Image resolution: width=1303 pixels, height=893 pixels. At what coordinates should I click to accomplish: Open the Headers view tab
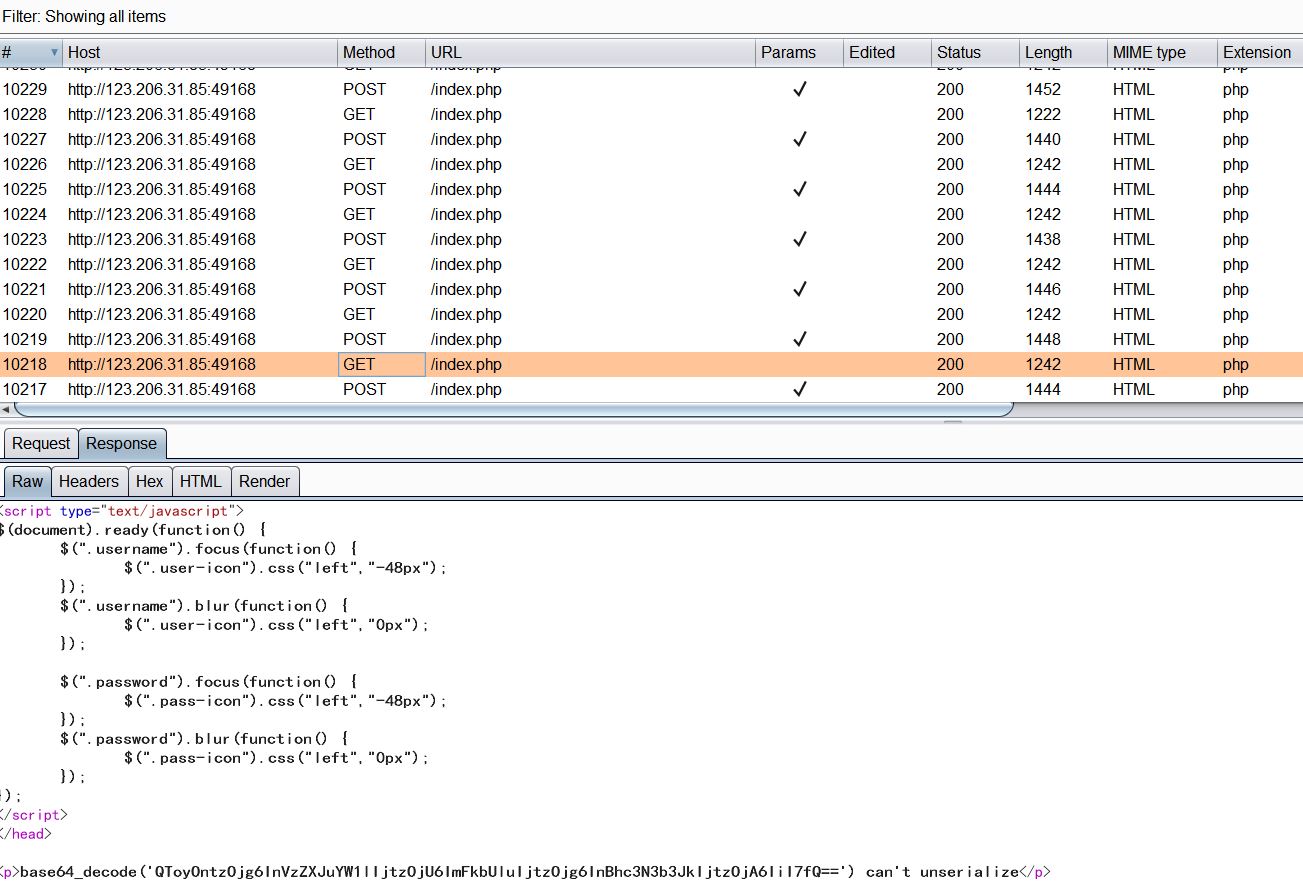89,481
